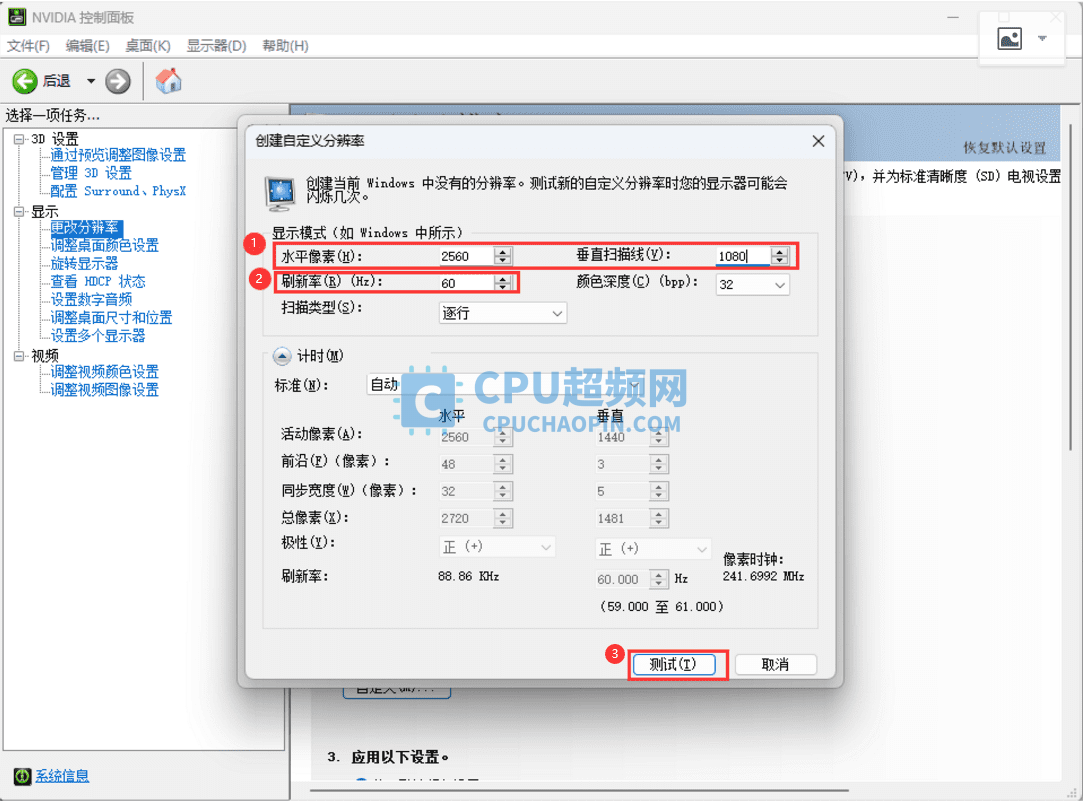Collapse the 计时 section chevron
The height and width of the screenshot is (801, 1085).
(282, 356)
